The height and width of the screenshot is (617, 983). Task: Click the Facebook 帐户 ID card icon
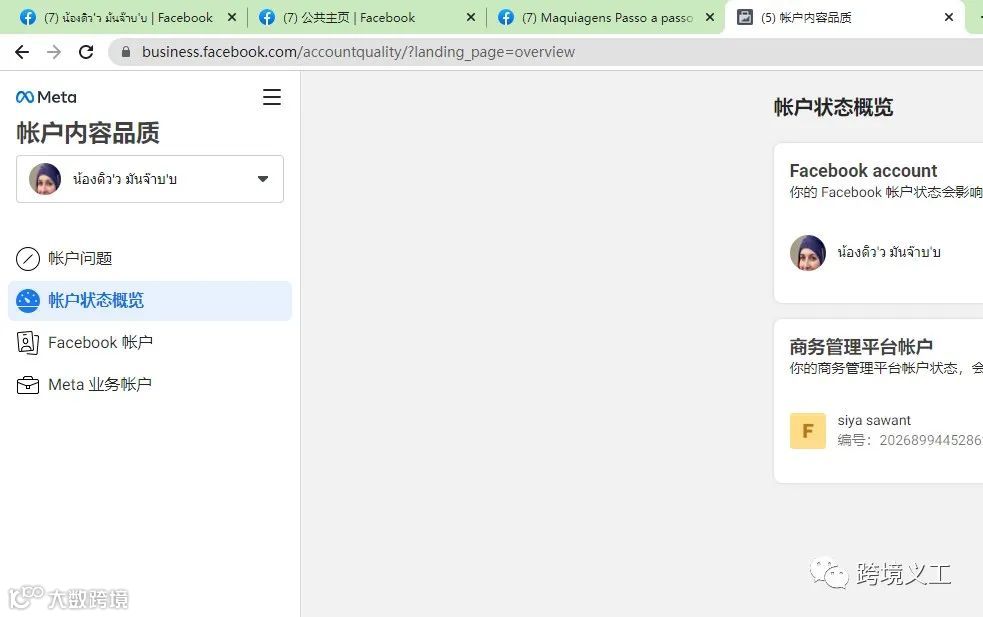click(x=28, y=342)
